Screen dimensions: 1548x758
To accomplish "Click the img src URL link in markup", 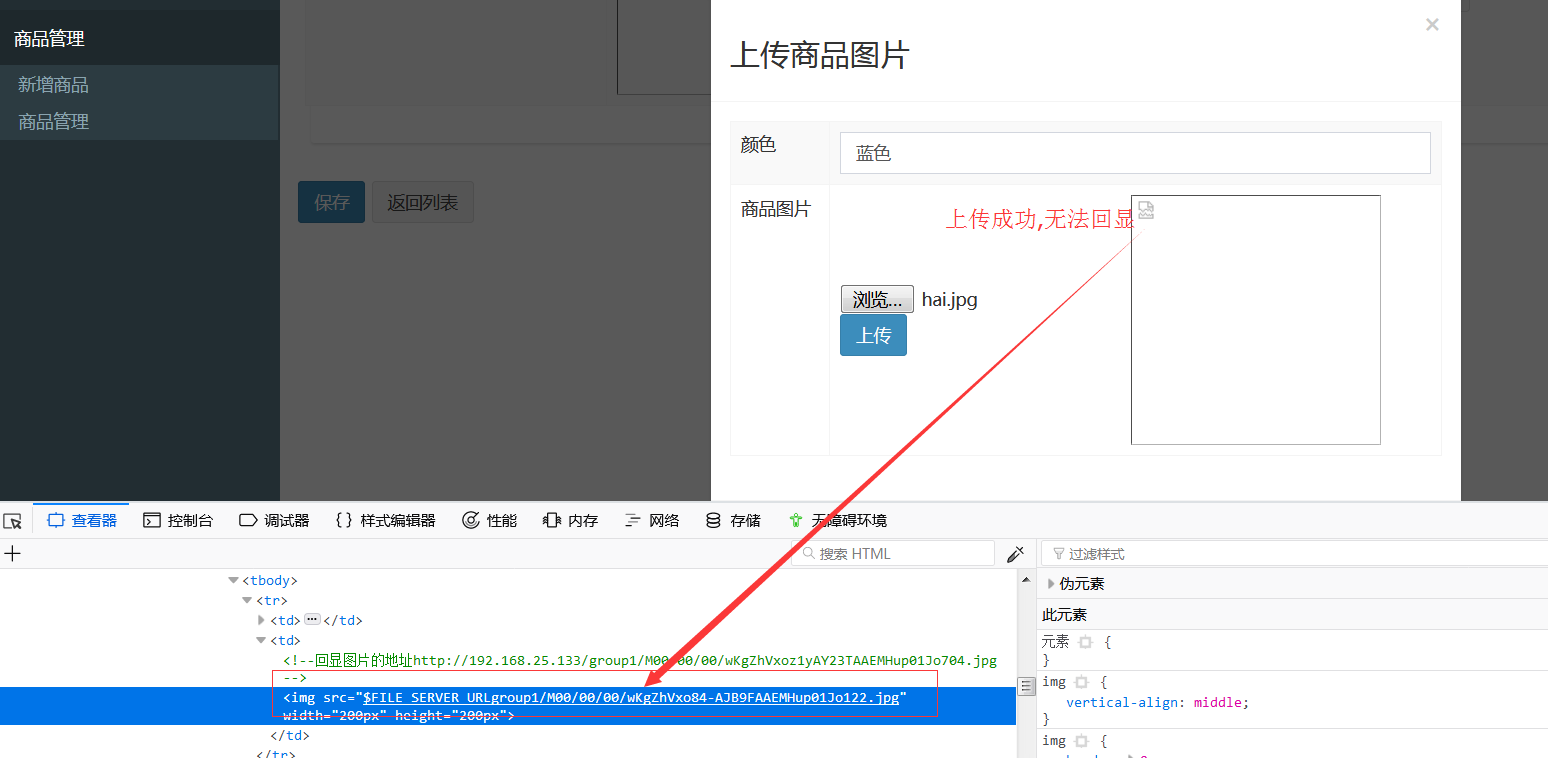I will [x=631, y=697].
